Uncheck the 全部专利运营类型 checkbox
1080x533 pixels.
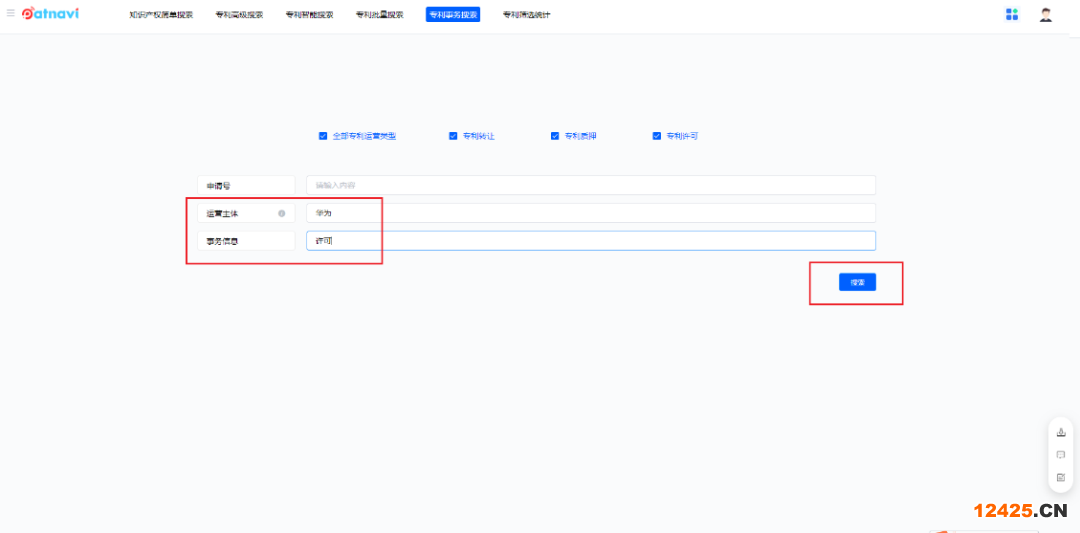click(323, 136)
